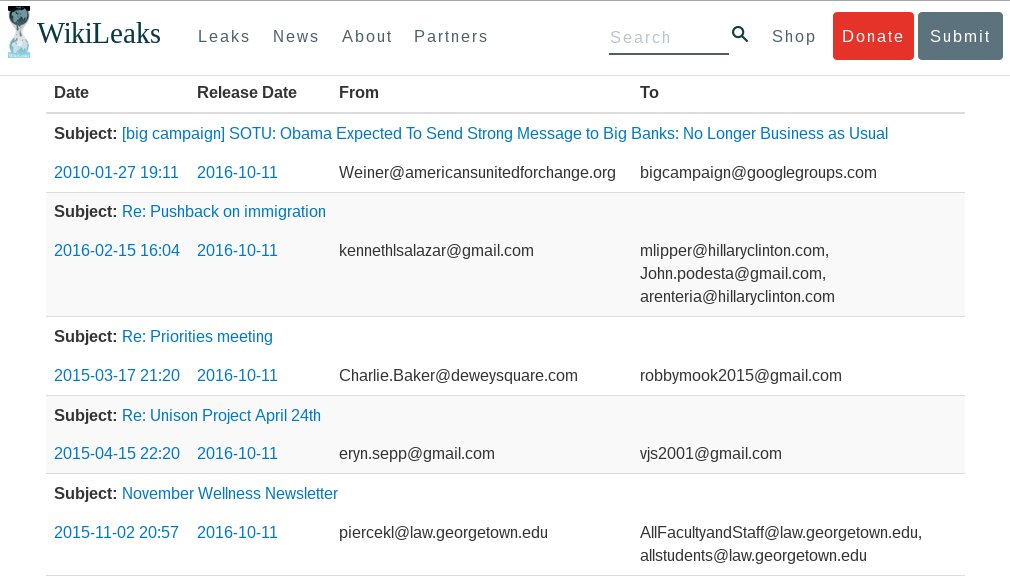Image resolution: width=1010 pixels, height=576 pixels.
Task: Click the date 2015-03-17 21:20
Action: coord(117,376)
